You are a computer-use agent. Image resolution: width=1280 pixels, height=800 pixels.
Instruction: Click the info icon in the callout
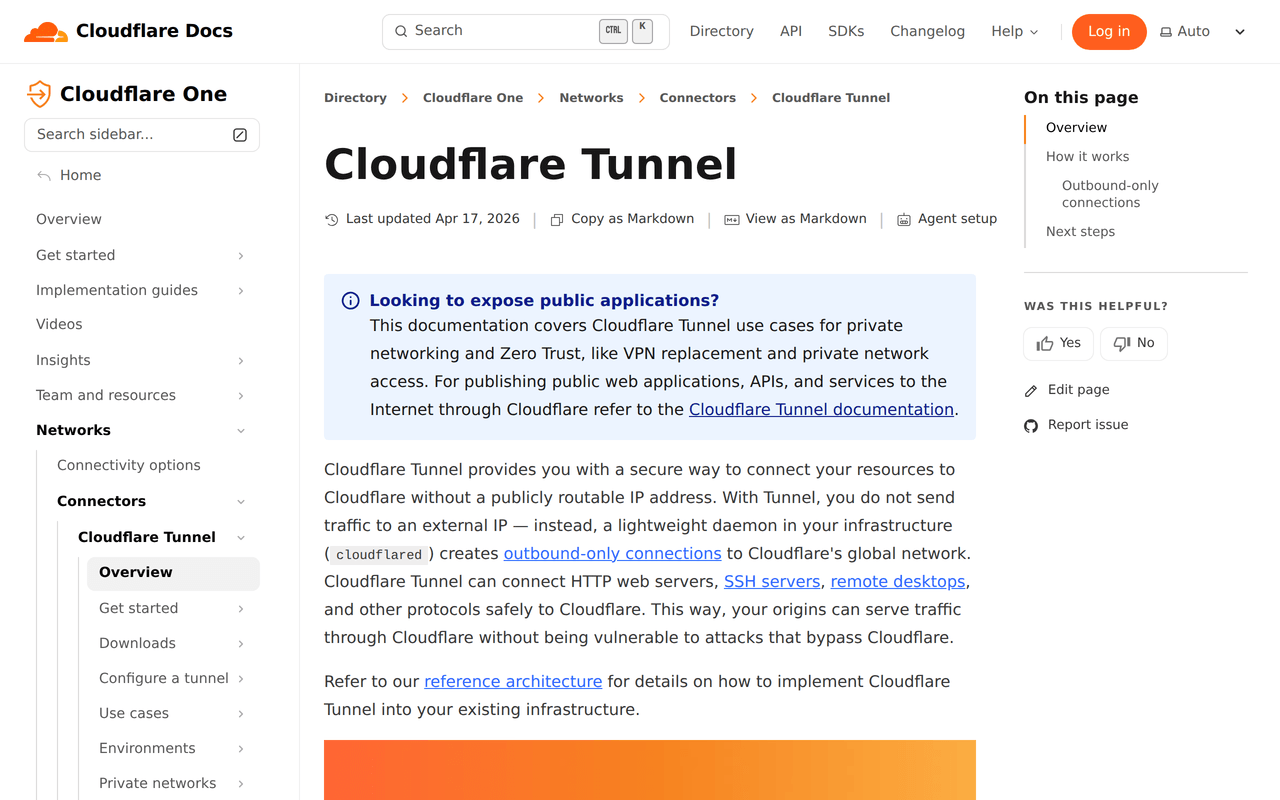[x=351, y=301]
